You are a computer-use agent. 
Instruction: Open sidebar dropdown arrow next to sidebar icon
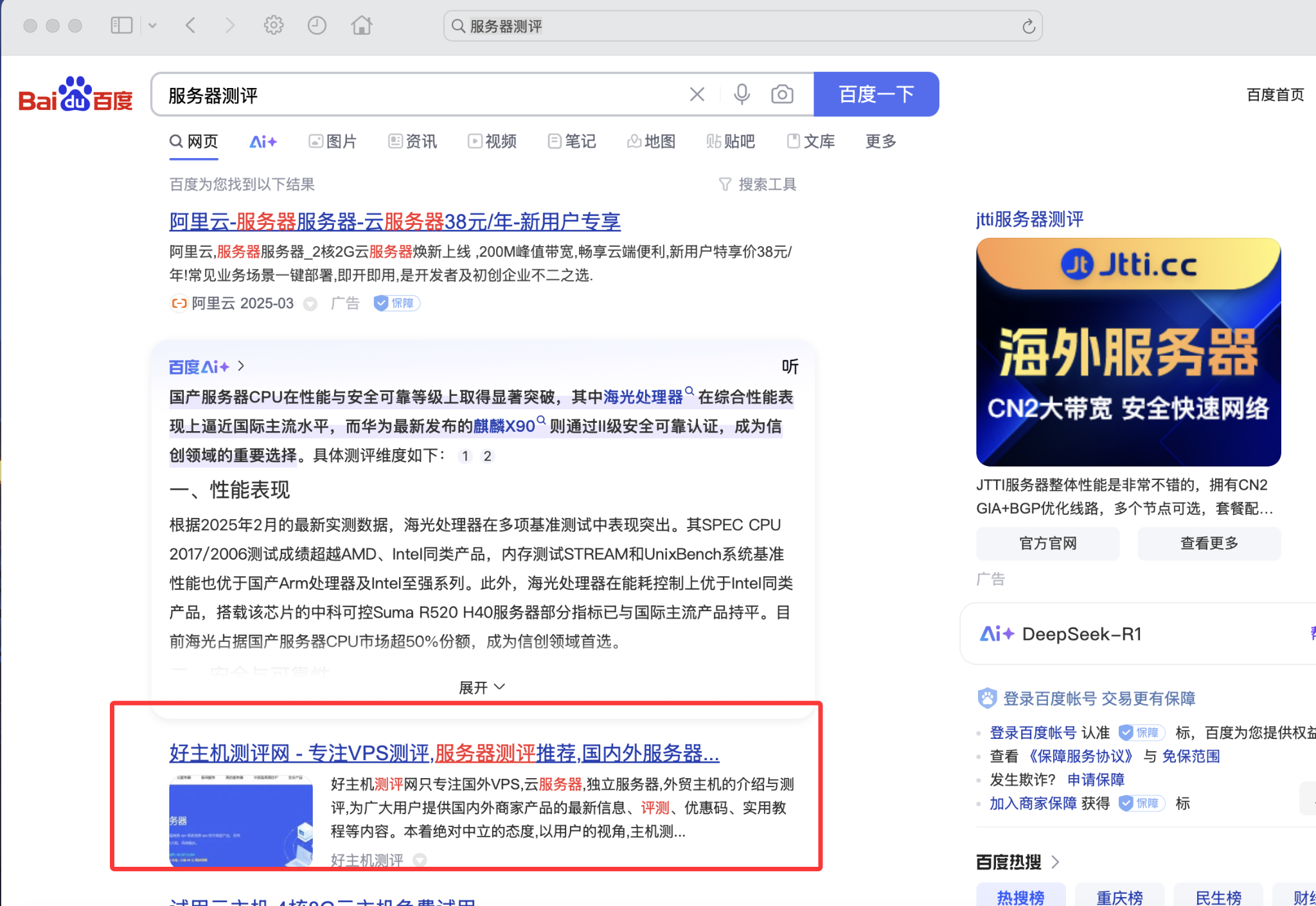coord(152,26)
